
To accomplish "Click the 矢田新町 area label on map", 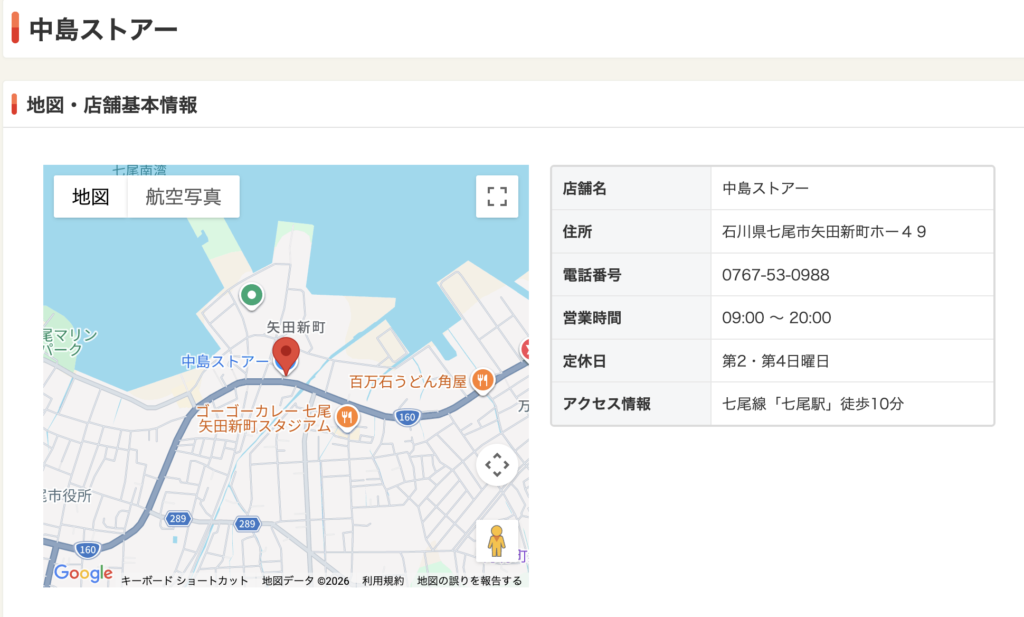I will [295, 327].
